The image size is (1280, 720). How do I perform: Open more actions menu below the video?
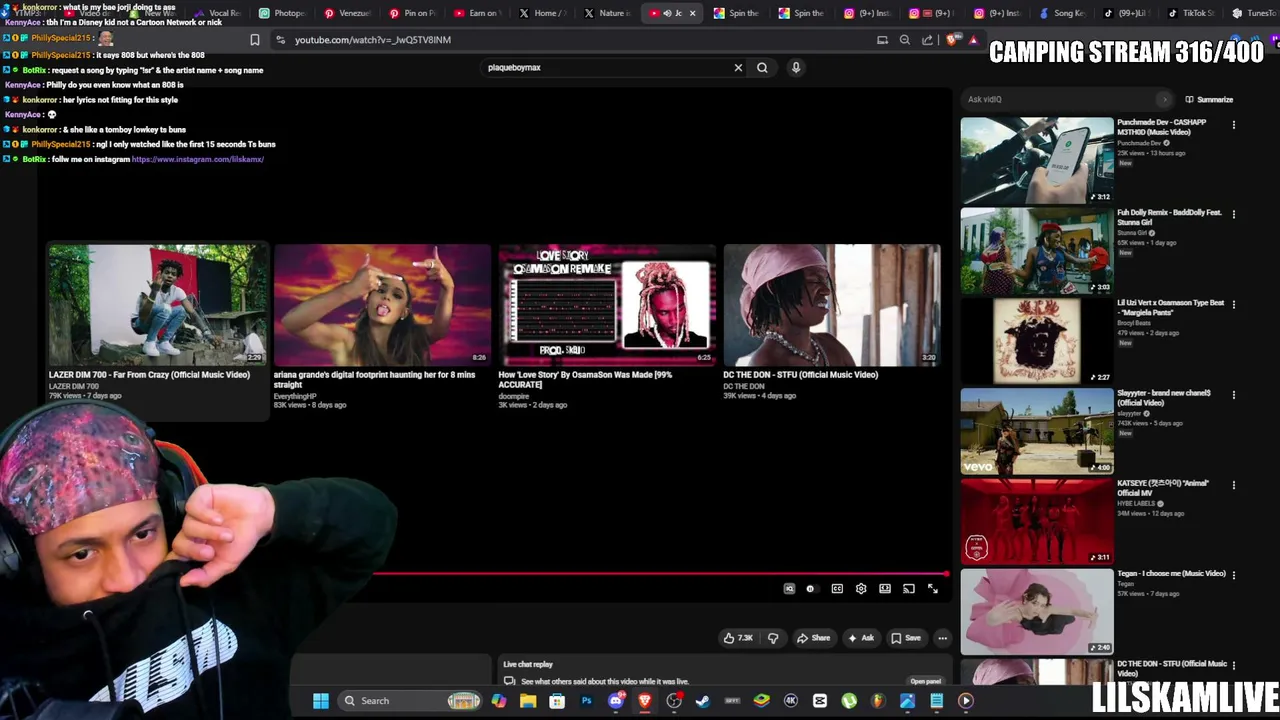[942, 638]
